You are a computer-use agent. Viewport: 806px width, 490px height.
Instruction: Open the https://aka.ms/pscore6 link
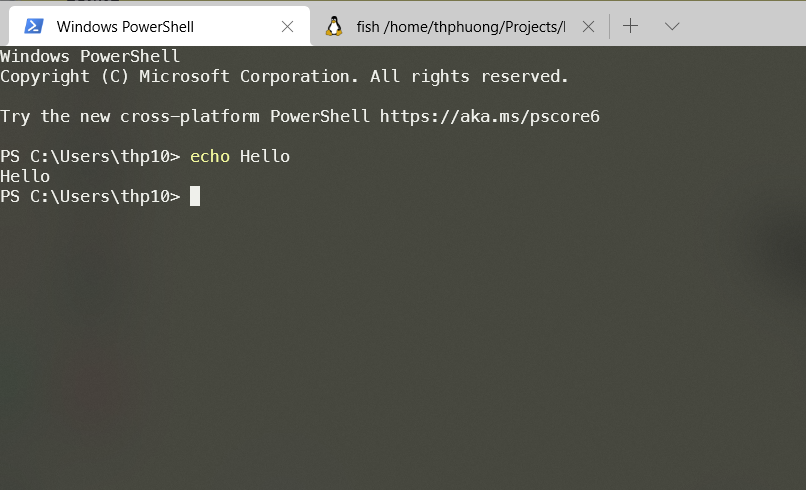click(489, 116)
